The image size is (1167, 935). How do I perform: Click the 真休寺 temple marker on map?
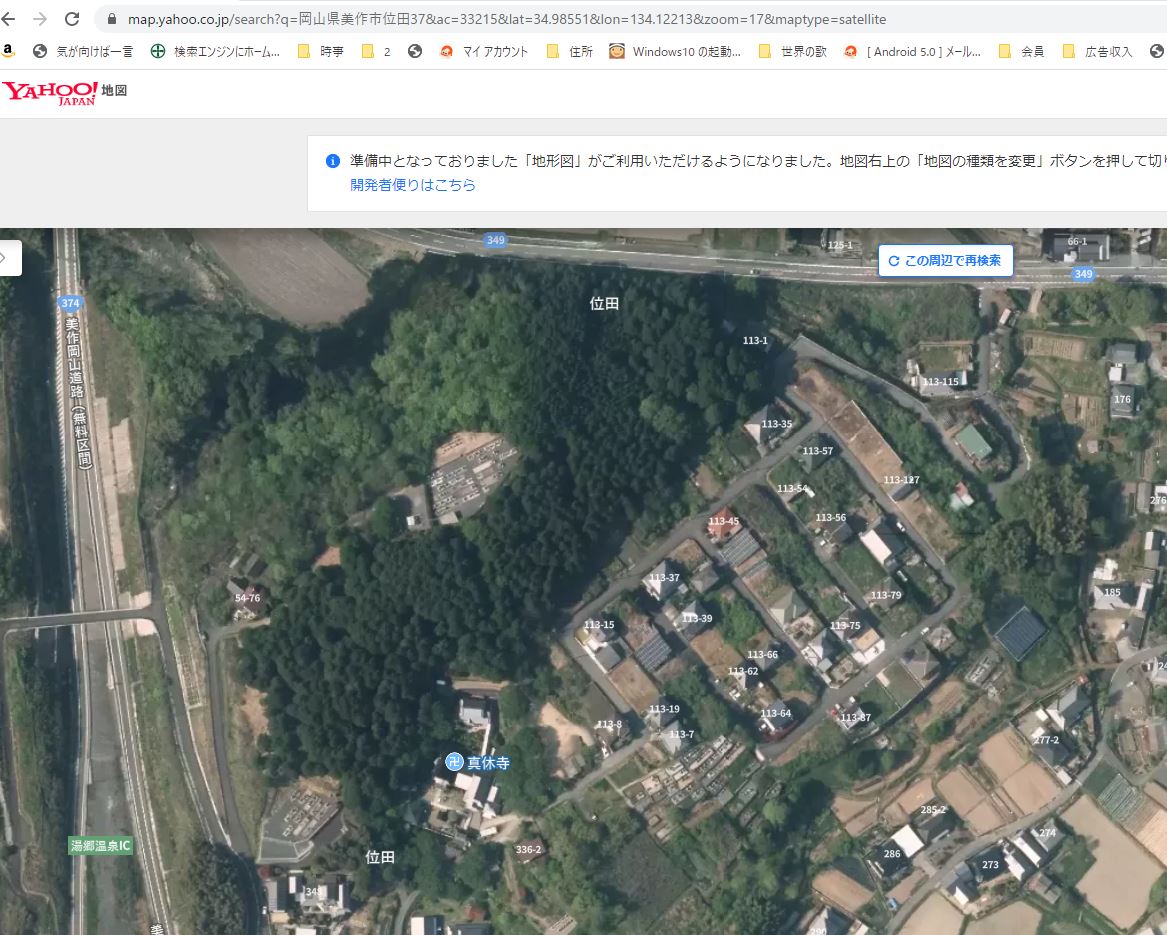(x=454, y=762)
